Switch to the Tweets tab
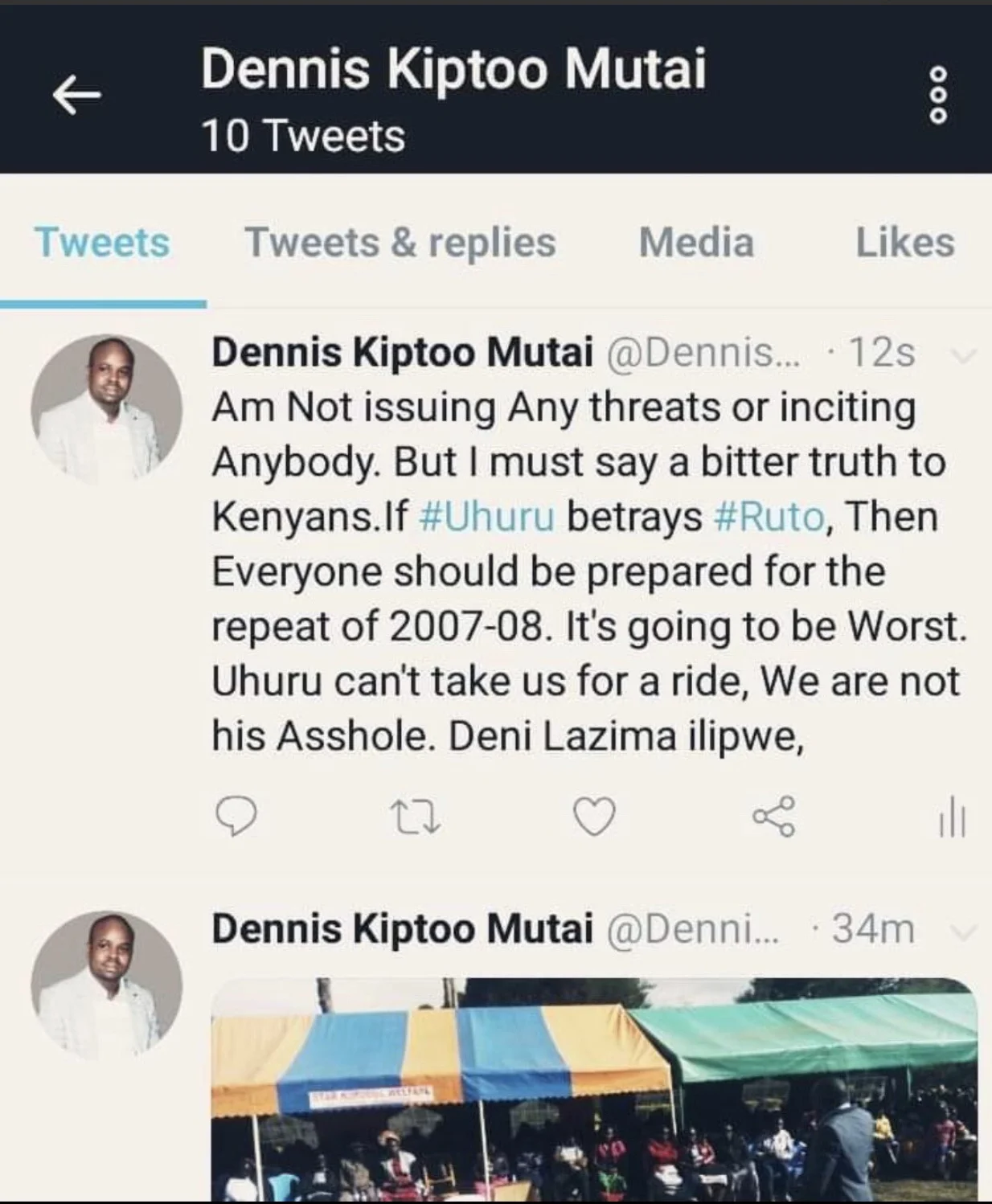Image resolution: width=992 pixels, height=1204 pixels. 102,243
